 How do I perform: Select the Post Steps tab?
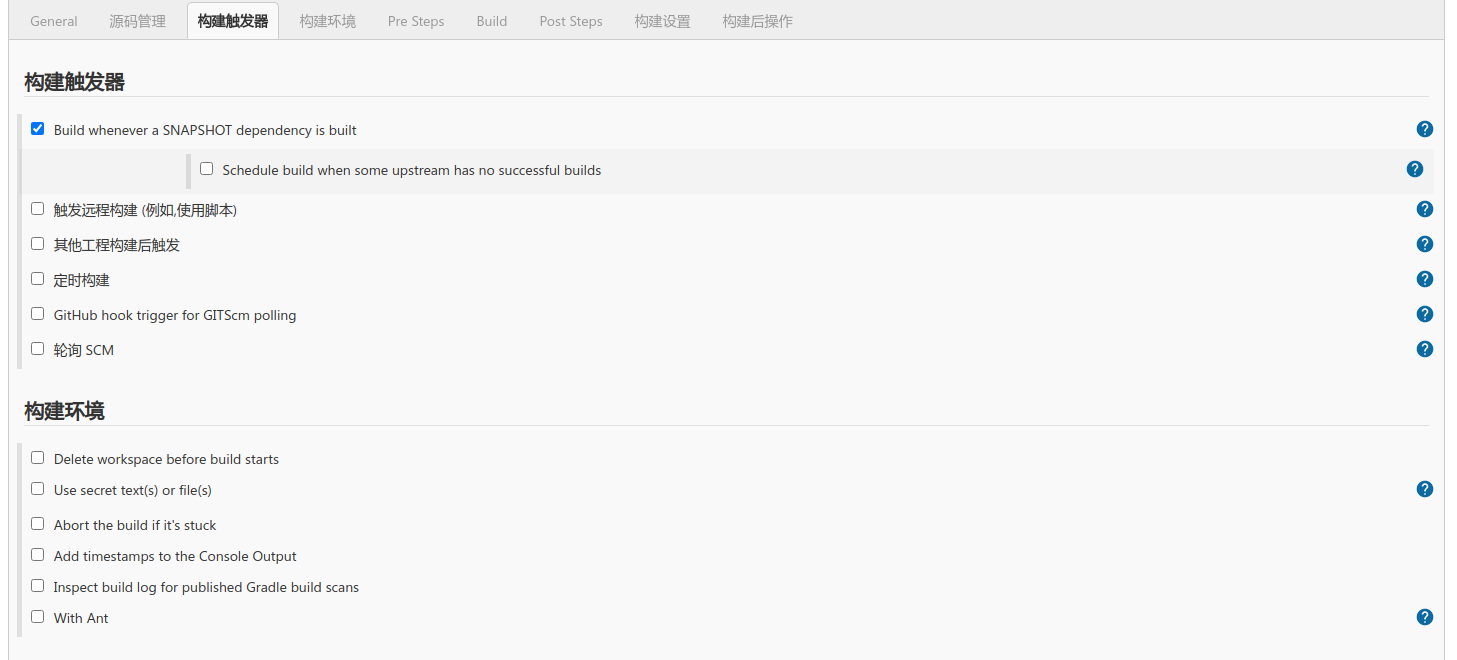(571, 21)
